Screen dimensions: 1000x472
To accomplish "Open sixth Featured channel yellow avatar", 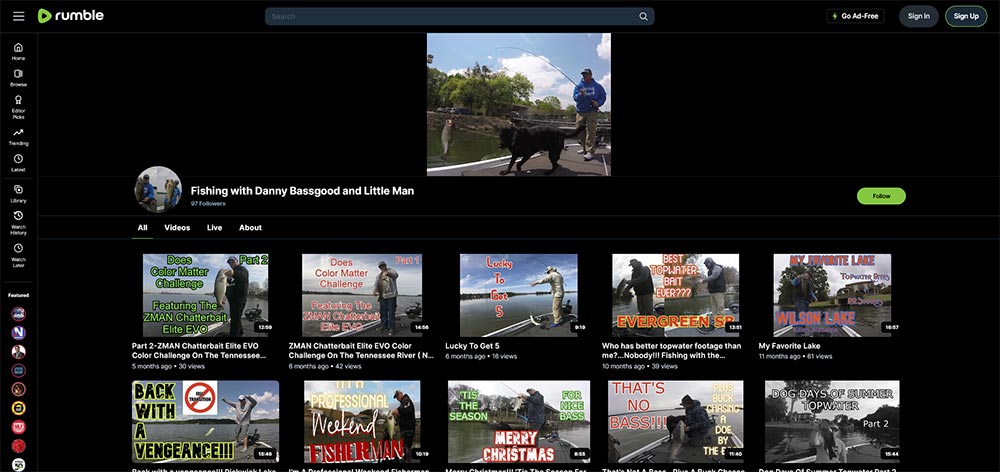I will (x=18, y=408).
